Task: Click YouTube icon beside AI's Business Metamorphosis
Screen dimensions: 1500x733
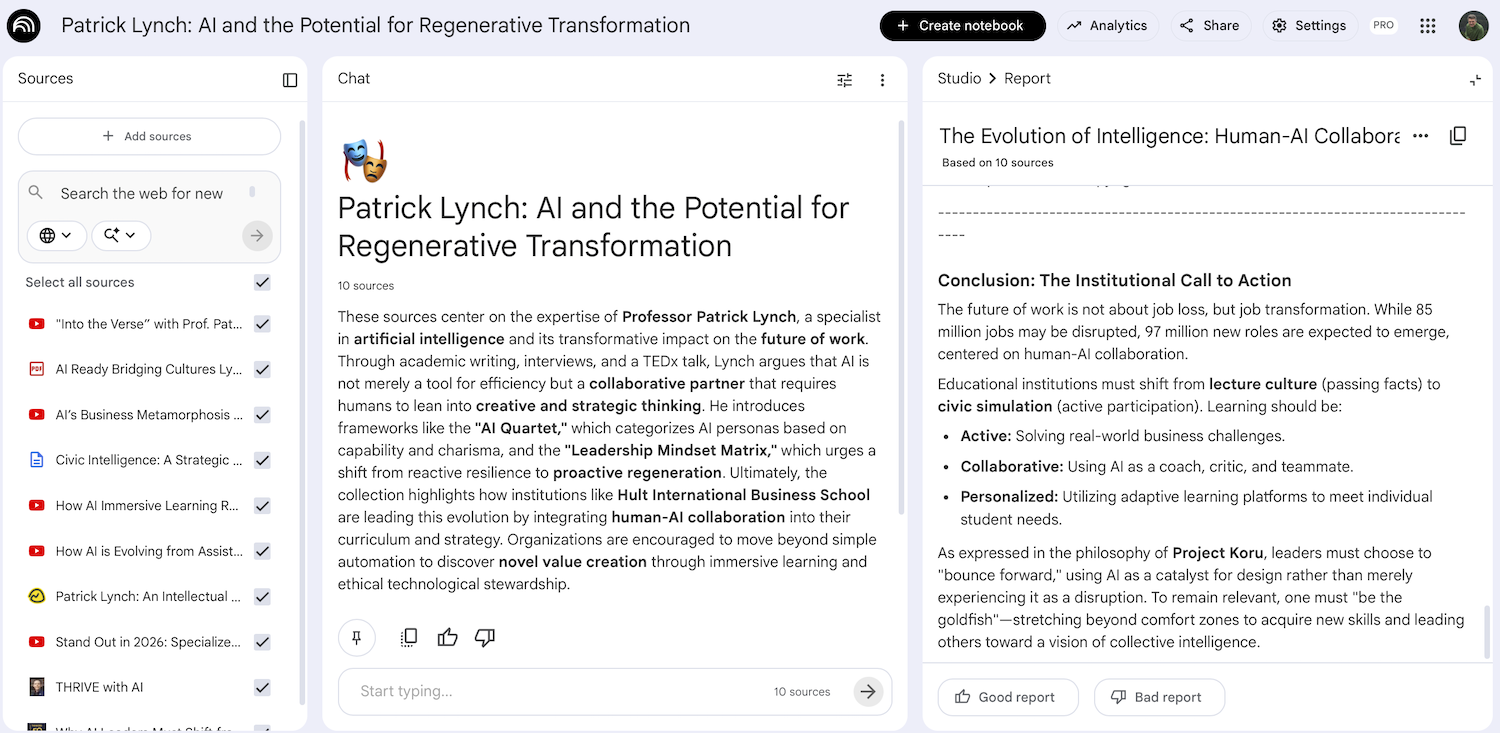Action: click(x=37, y=415)
